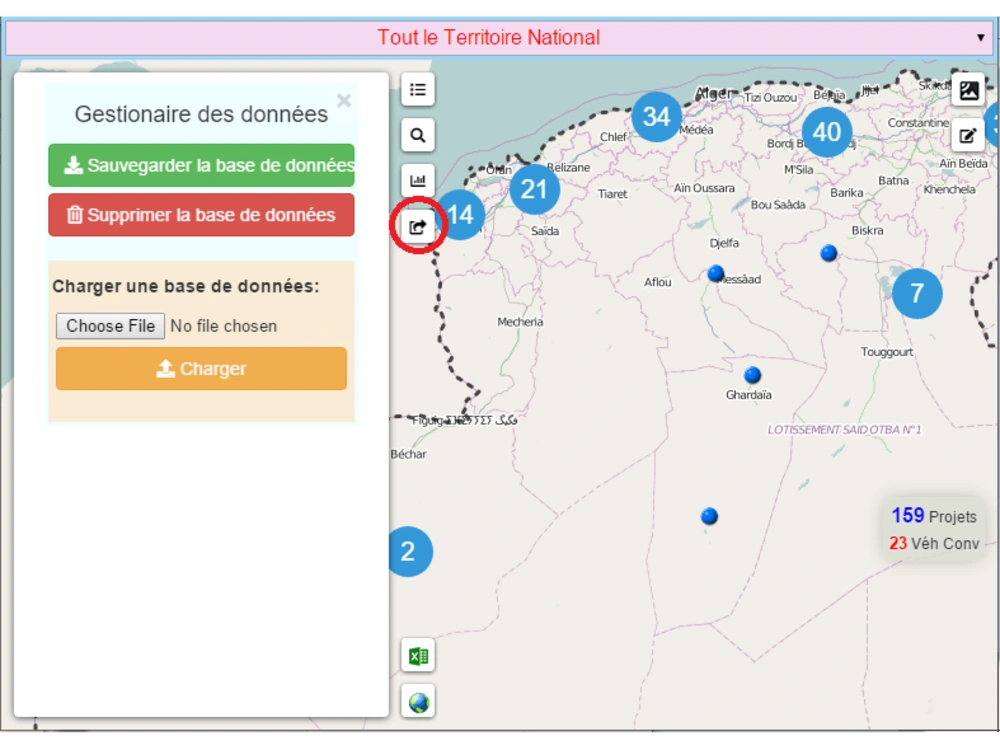The height and width of the screenshot is (750, 1000).
Task: Click the Touggourt map label
Action: click(x=886, y=352)
